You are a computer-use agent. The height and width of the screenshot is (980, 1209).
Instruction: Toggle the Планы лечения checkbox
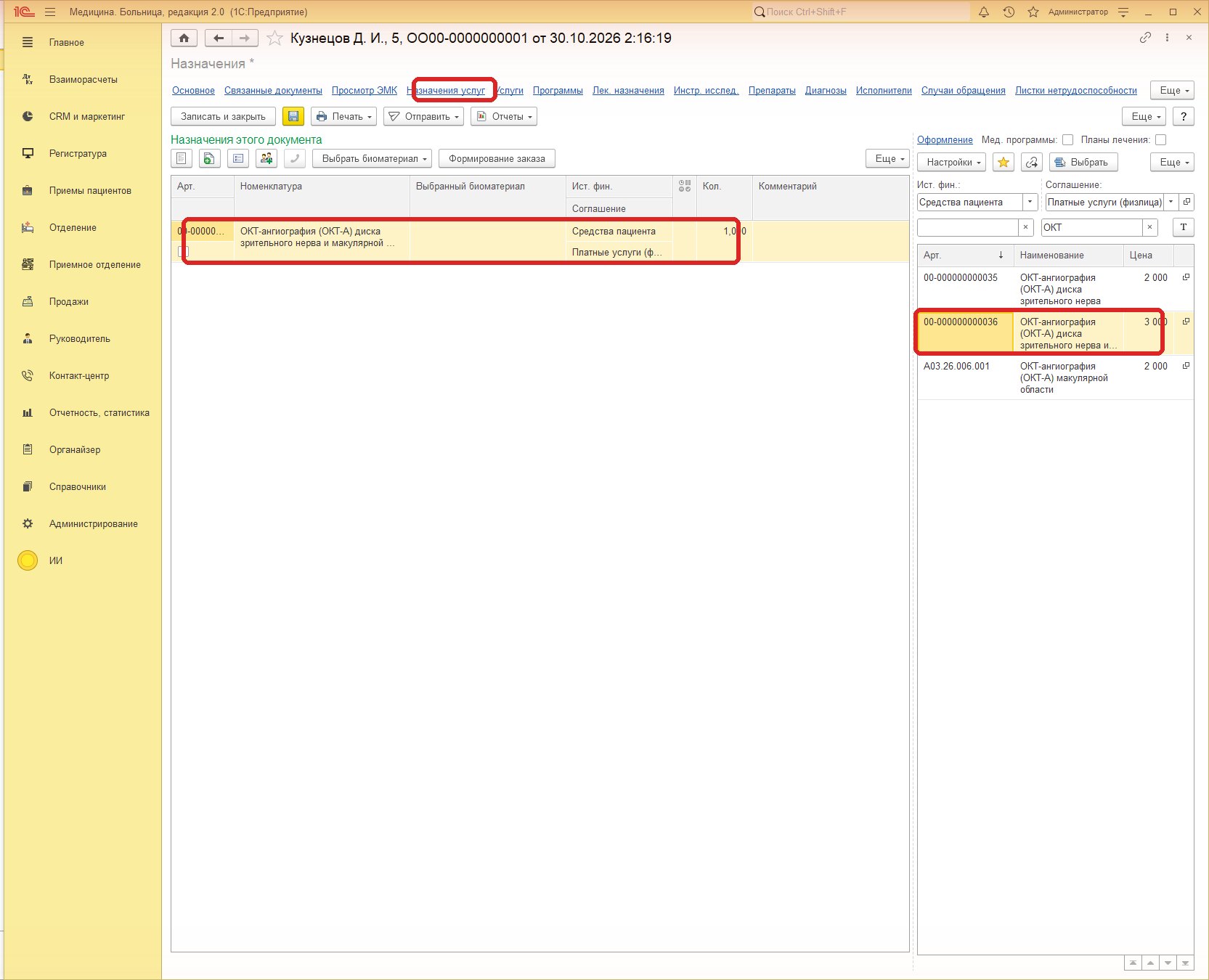[1160, 139]
